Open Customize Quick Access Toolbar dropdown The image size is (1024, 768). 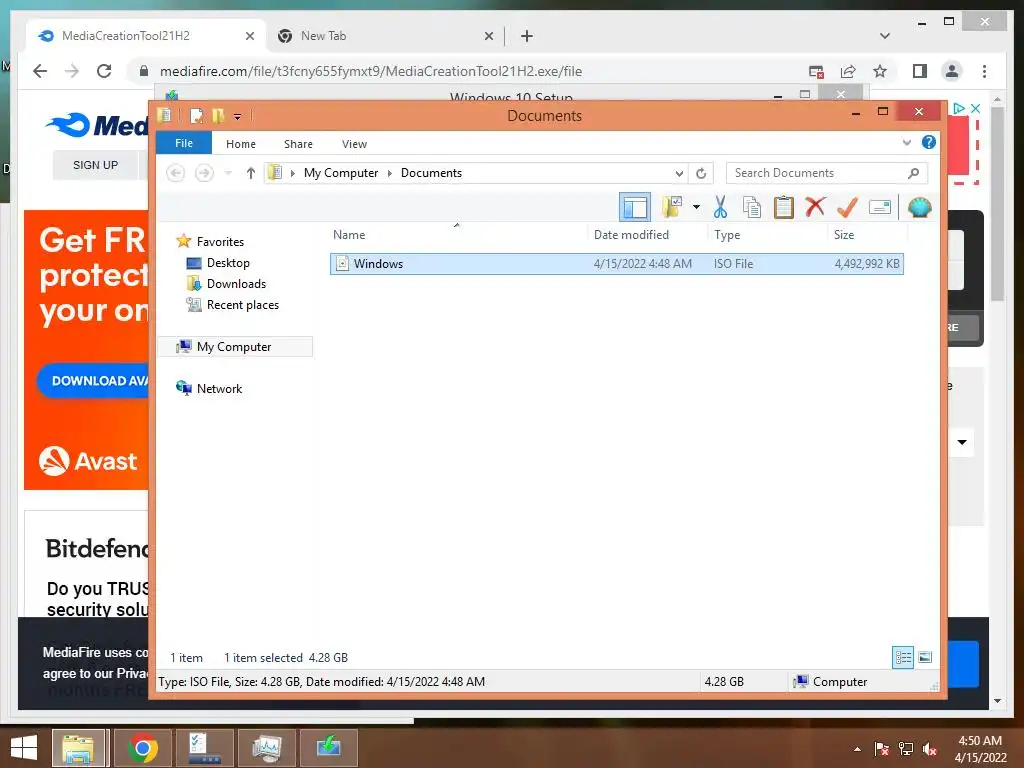pos(237,117)
